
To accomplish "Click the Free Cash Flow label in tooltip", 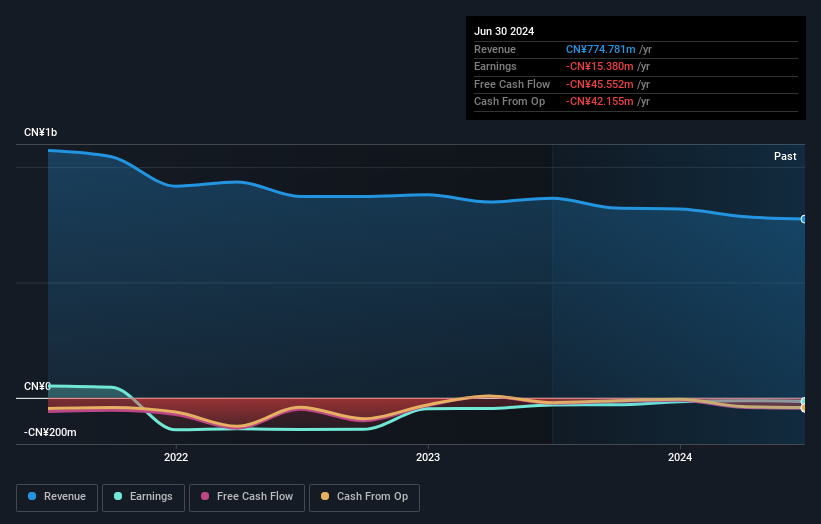I will coord(512,84).
